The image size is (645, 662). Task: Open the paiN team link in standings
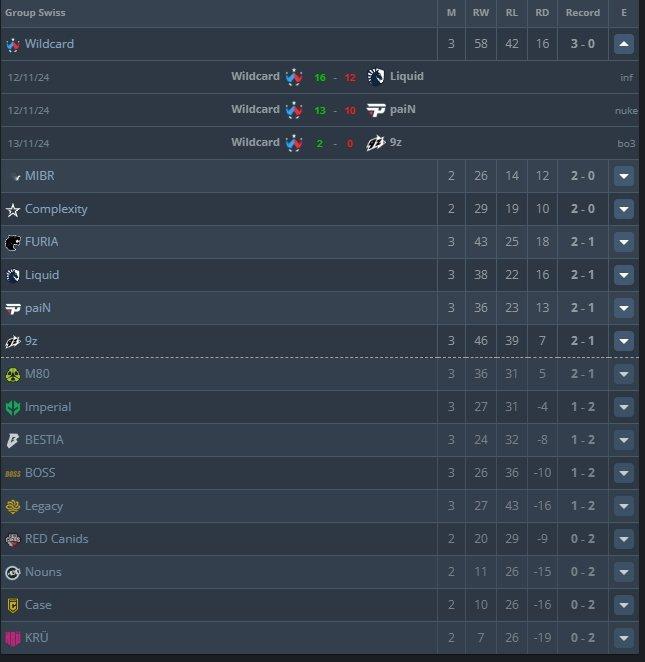(38, 308)
